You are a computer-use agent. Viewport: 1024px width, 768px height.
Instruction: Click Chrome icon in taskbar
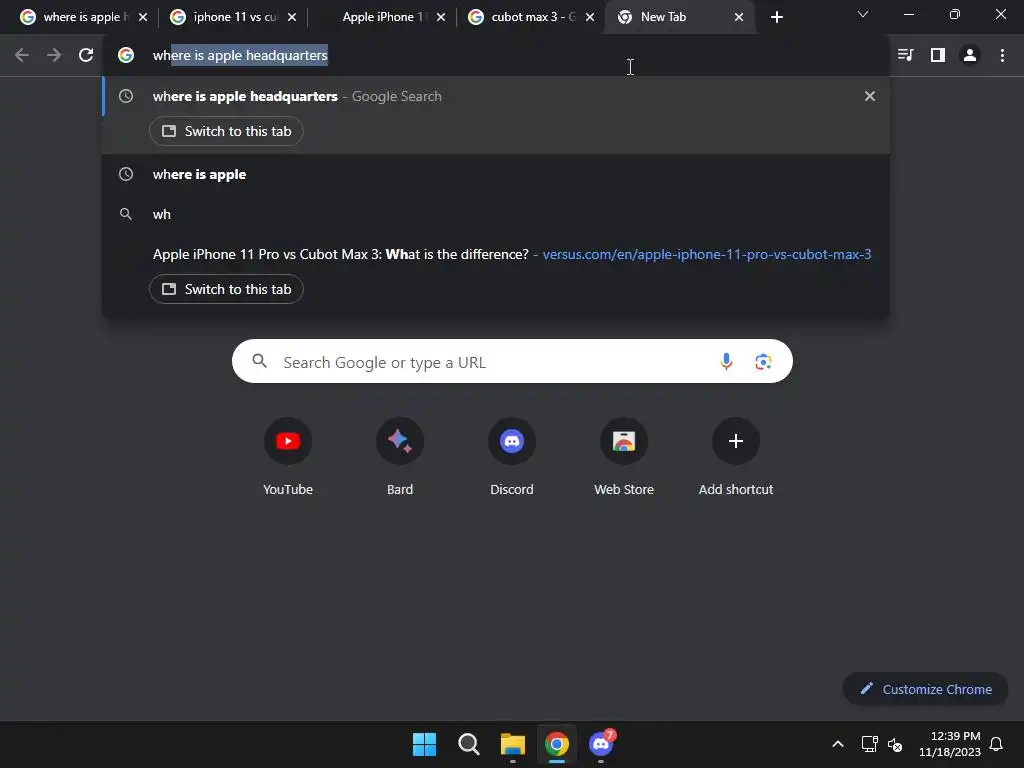(556, 744)
